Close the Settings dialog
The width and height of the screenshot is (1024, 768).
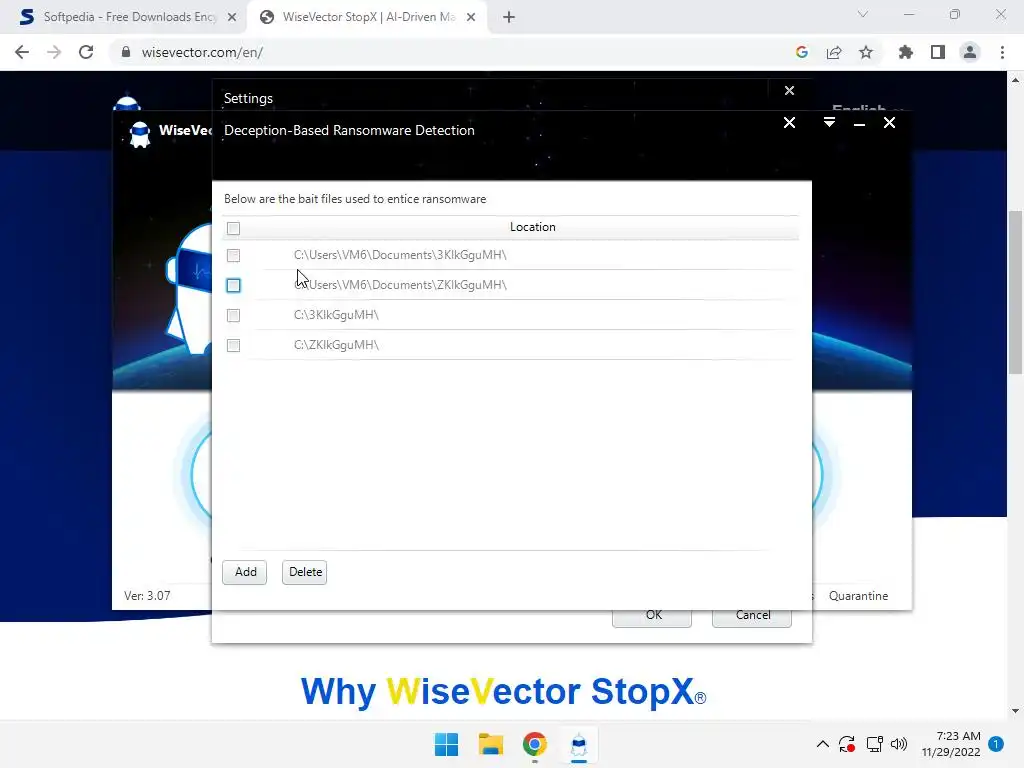pos(790,91)
